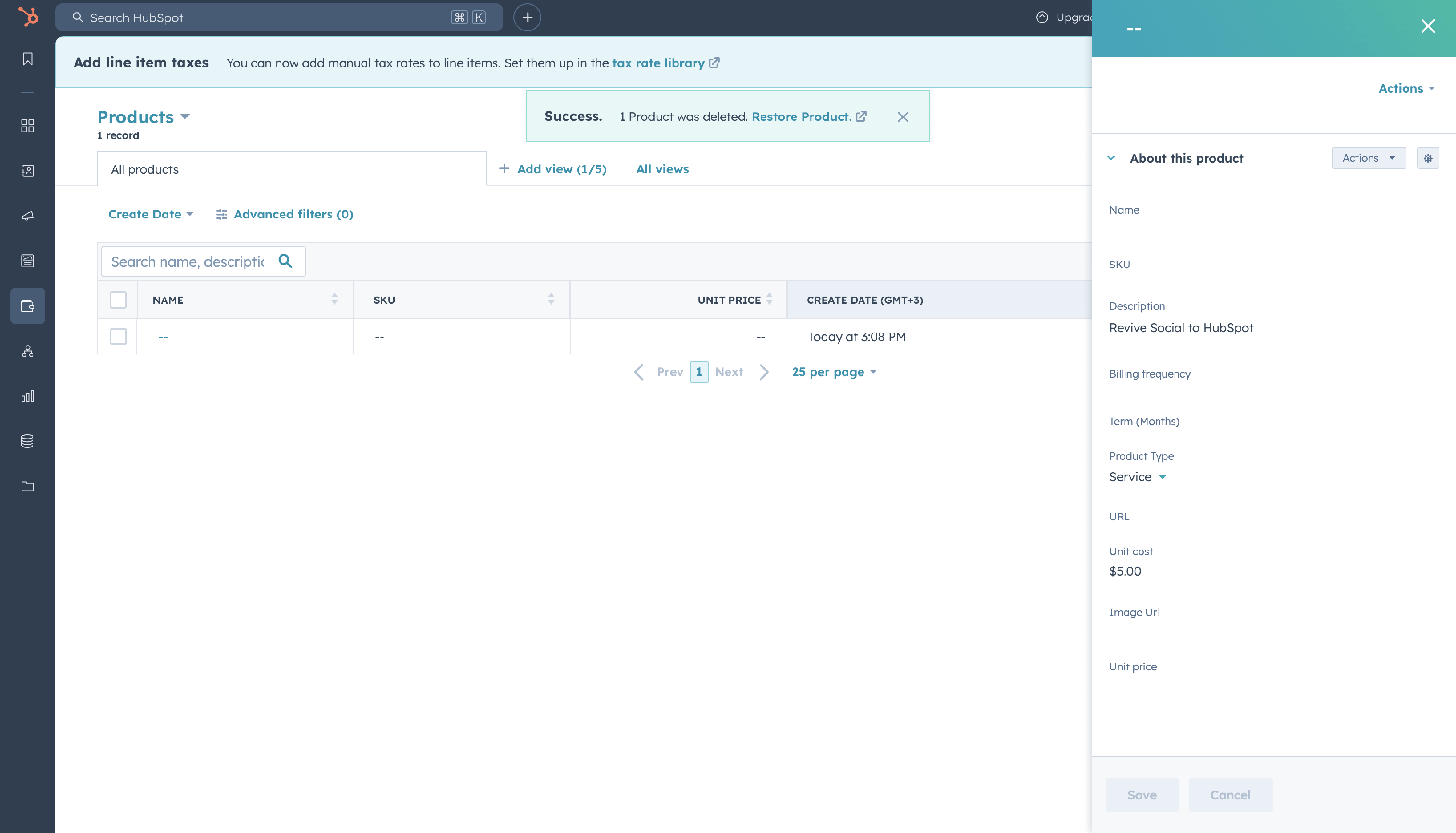Open the Marketing megaphone sidebar icon
Viewport: 1456px width, 833px height.
click(x=28, y=216)
